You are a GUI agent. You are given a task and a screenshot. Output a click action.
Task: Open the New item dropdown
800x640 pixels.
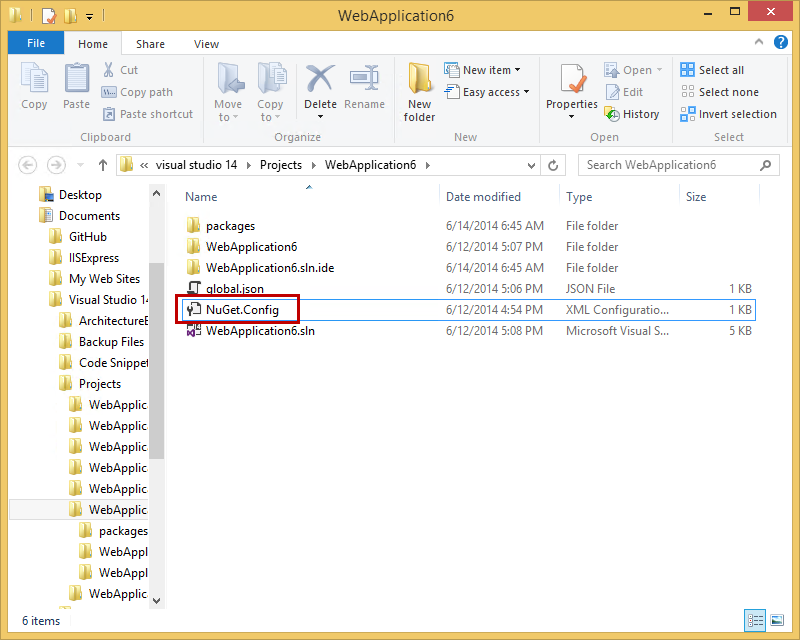pyautogui.click(x=482, y=70)
